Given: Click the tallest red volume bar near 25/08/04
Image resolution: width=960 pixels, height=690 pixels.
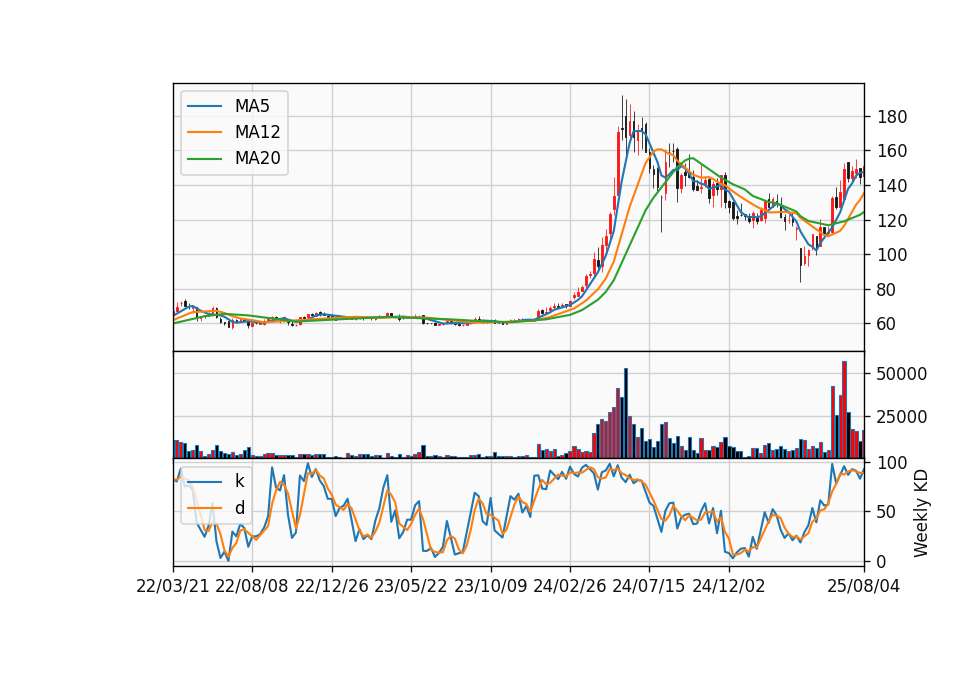Looking at the screenshot, I should pyautogui.click(x=844, y=410).
